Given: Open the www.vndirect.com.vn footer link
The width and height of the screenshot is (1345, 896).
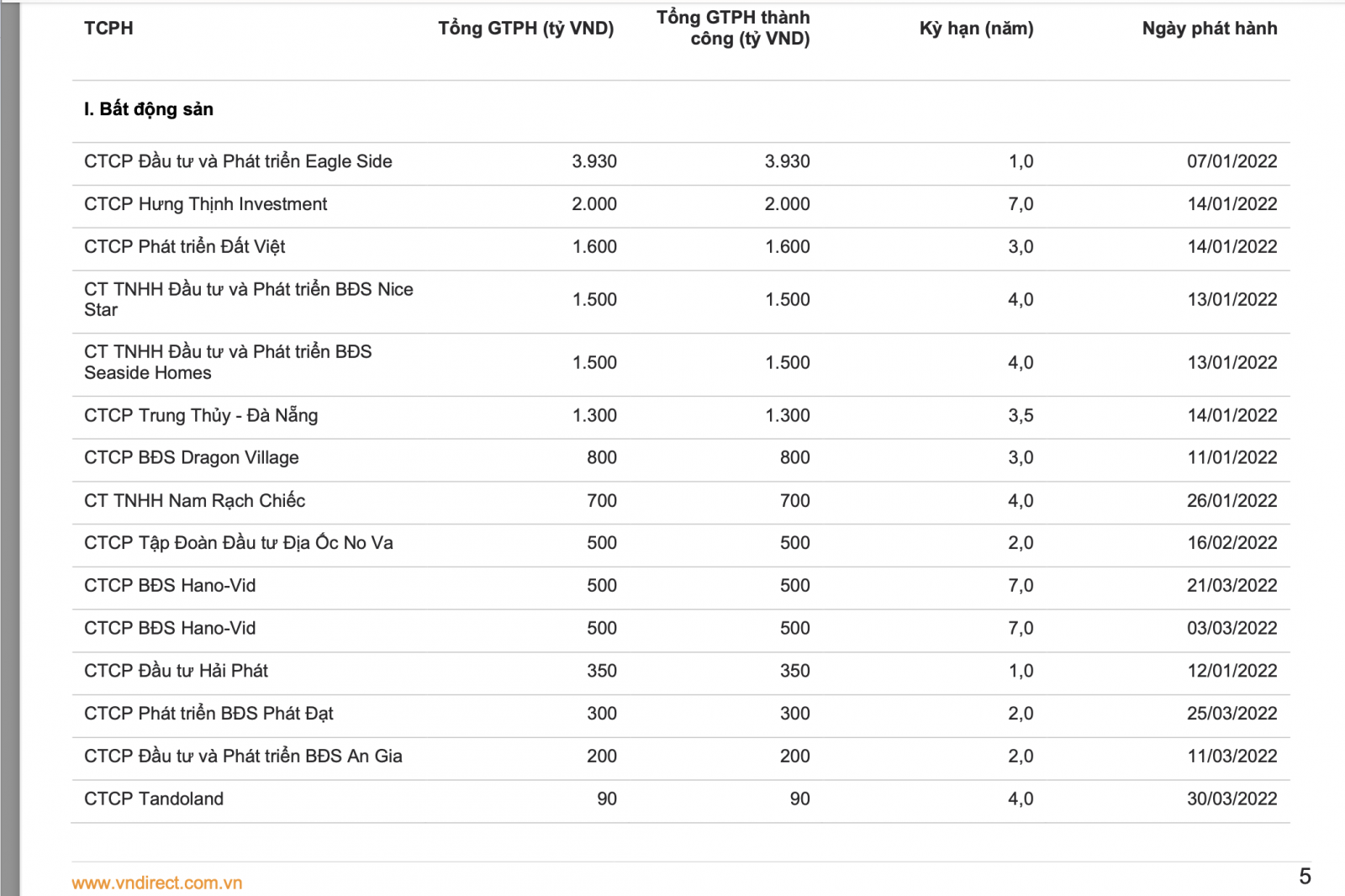Looking at the screenshot, I should [157, 883].
